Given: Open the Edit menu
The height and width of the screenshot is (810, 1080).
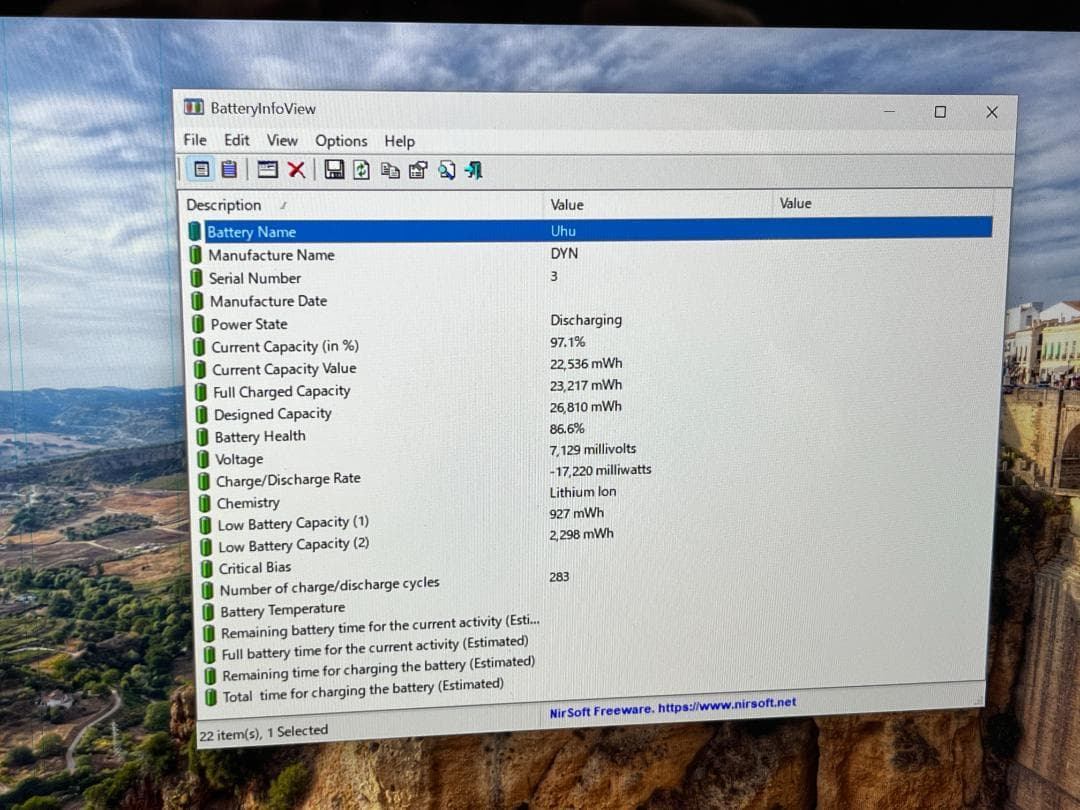Looking at the screenshot, I should 237,140.
